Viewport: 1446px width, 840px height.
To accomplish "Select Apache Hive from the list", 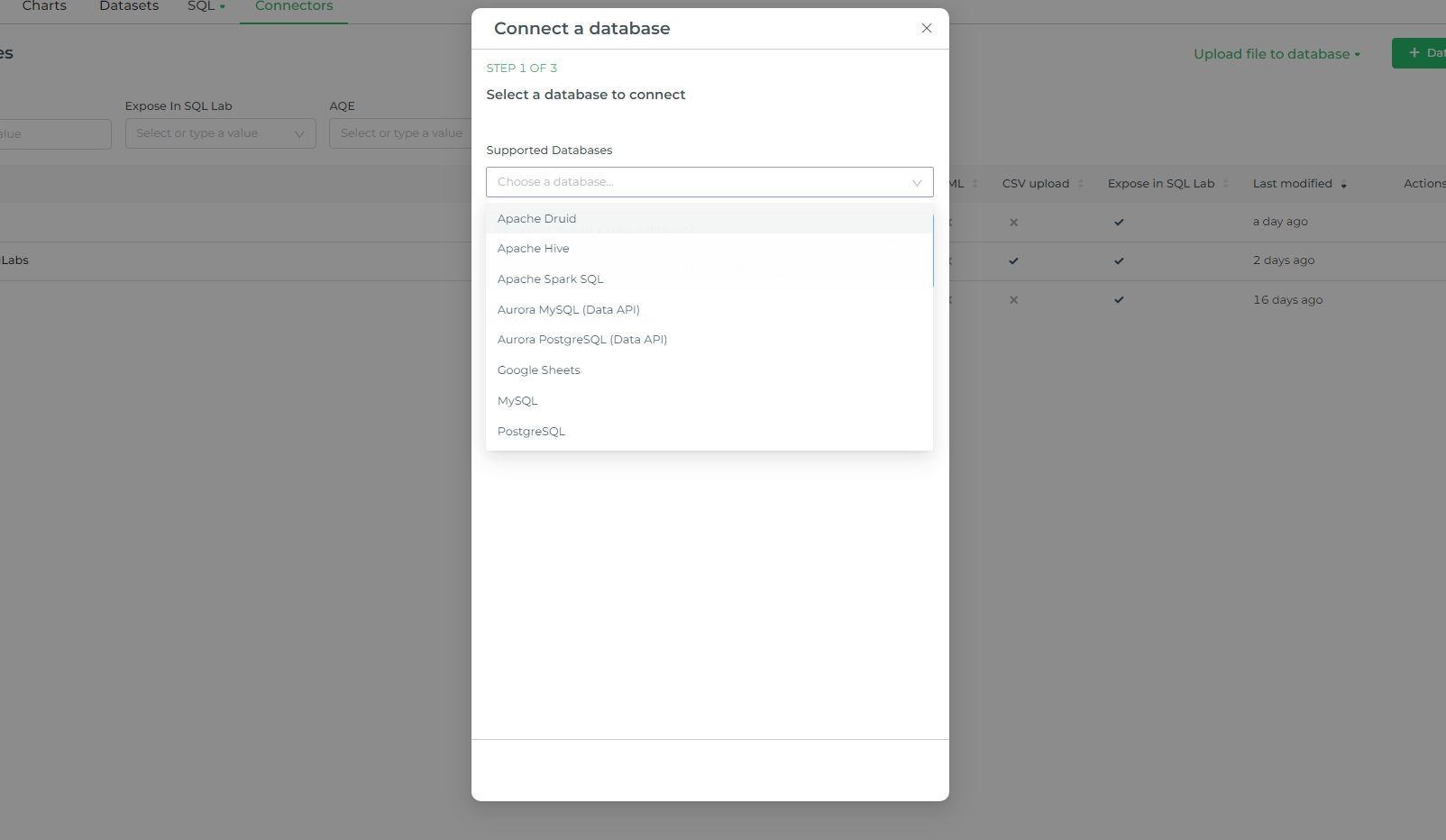I will pos(709,249).
